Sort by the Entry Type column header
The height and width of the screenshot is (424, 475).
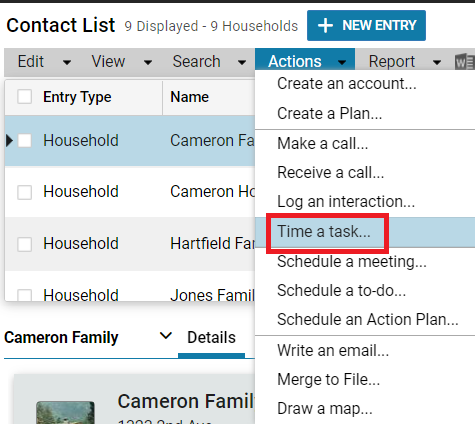click(77, 97)
